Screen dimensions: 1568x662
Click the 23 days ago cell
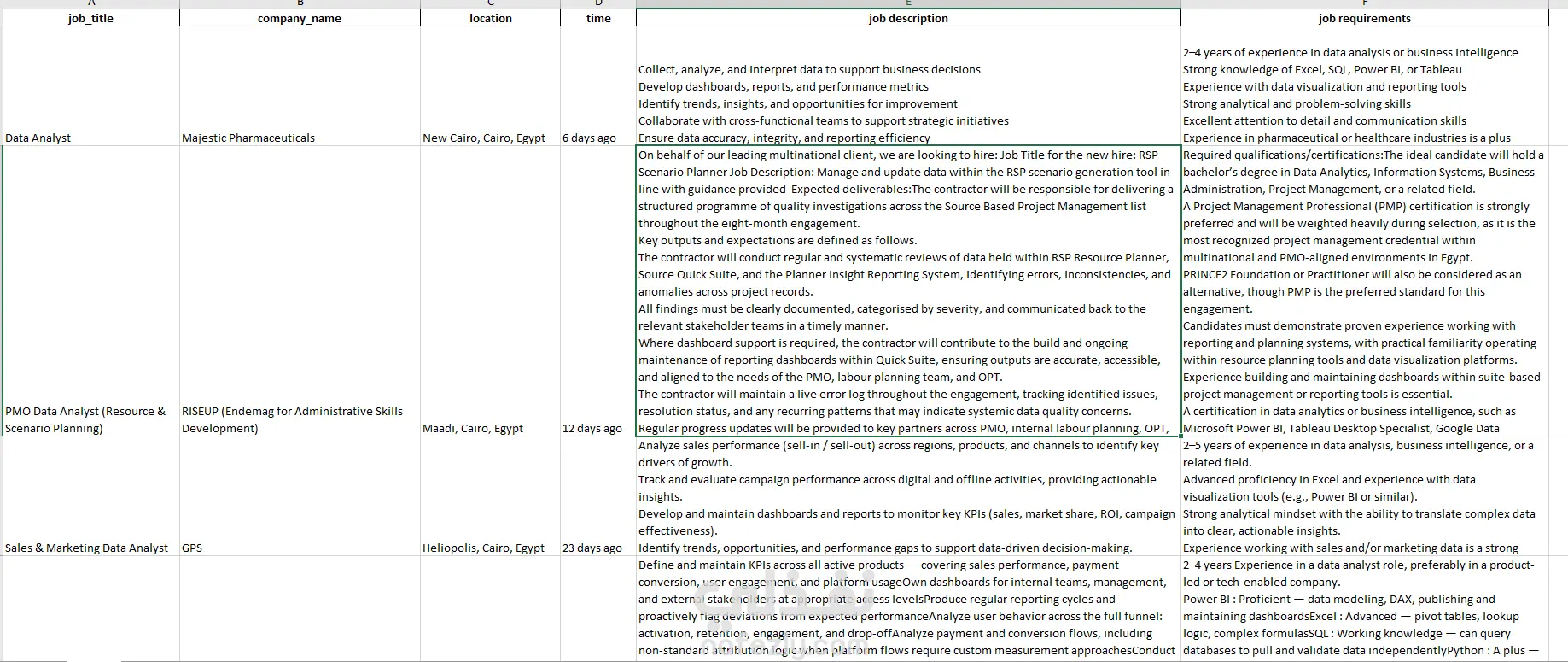pyautogui.click(x=598, y=496)
